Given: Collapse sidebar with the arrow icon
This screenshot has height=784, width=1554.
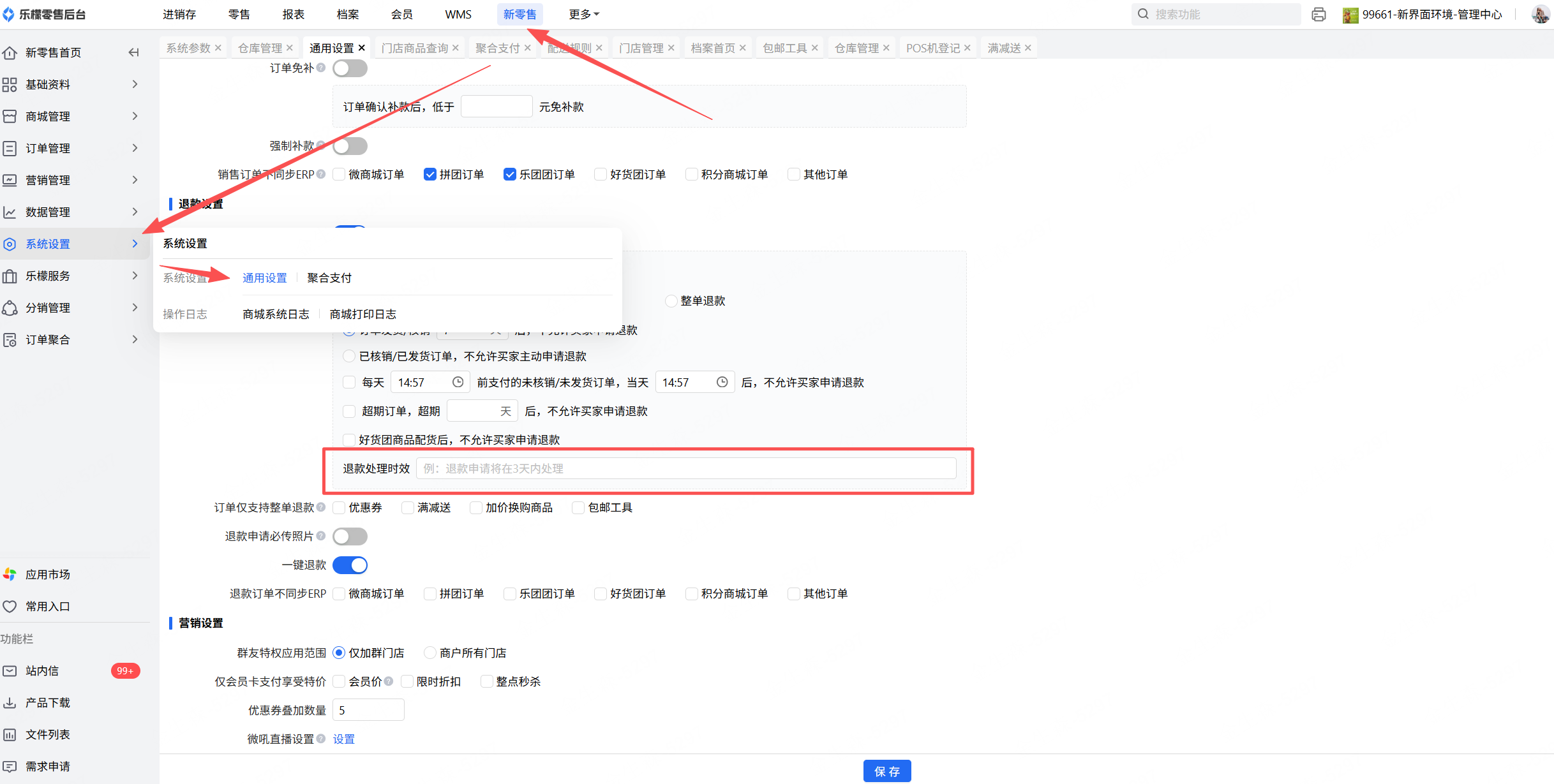Looking at the screenshot, I should [x=133, y=52].
